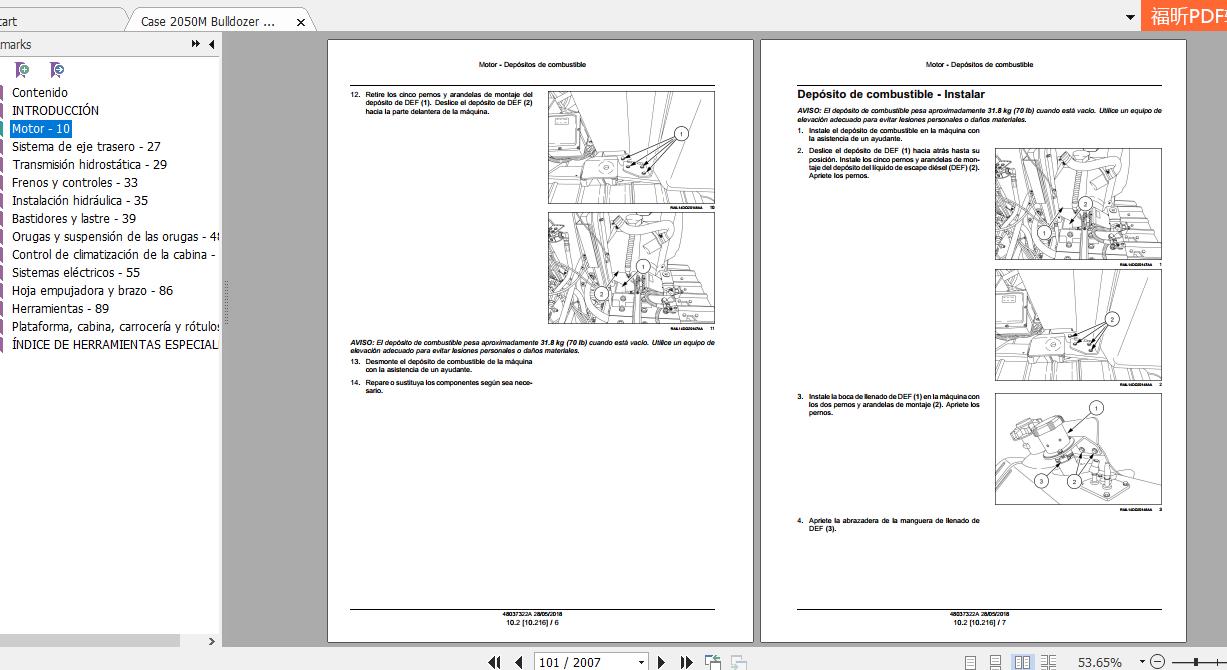Open the INTRODUCCIÓN bookmark
Image resolution: width=1227 pixels, height=670 pixels.
tap(55, 111)
